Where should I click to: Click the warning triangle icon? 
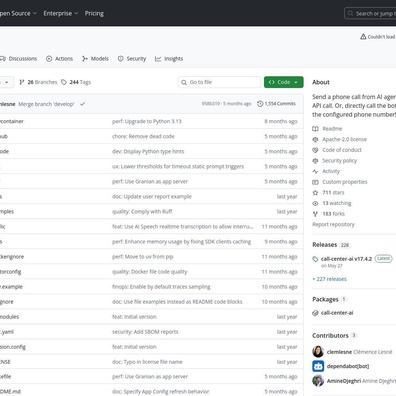coord(363,37)
